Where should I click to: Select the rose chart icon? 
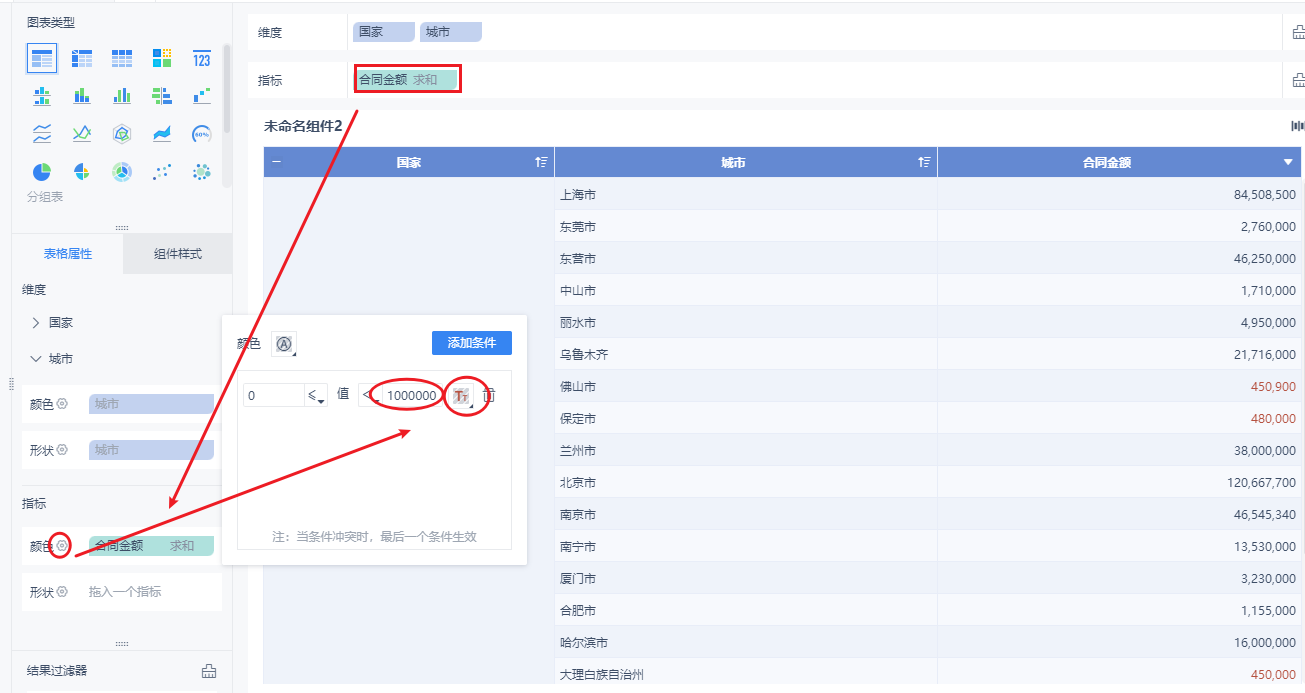(x=82, y=172)
